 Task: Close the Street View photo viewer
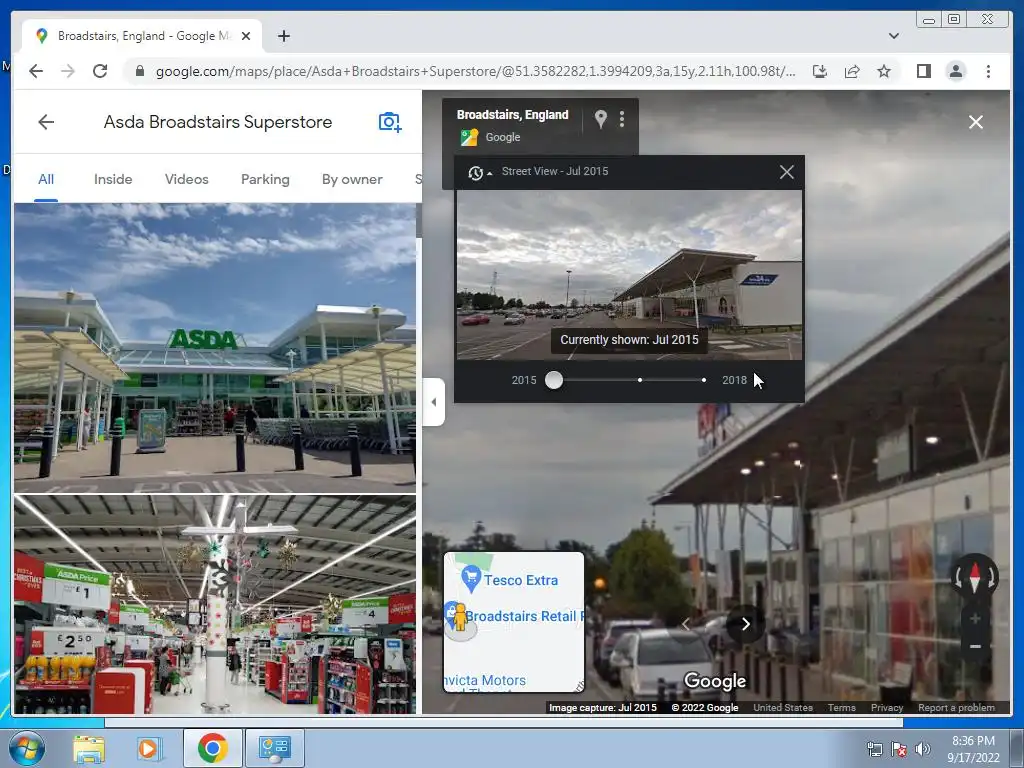976,122
